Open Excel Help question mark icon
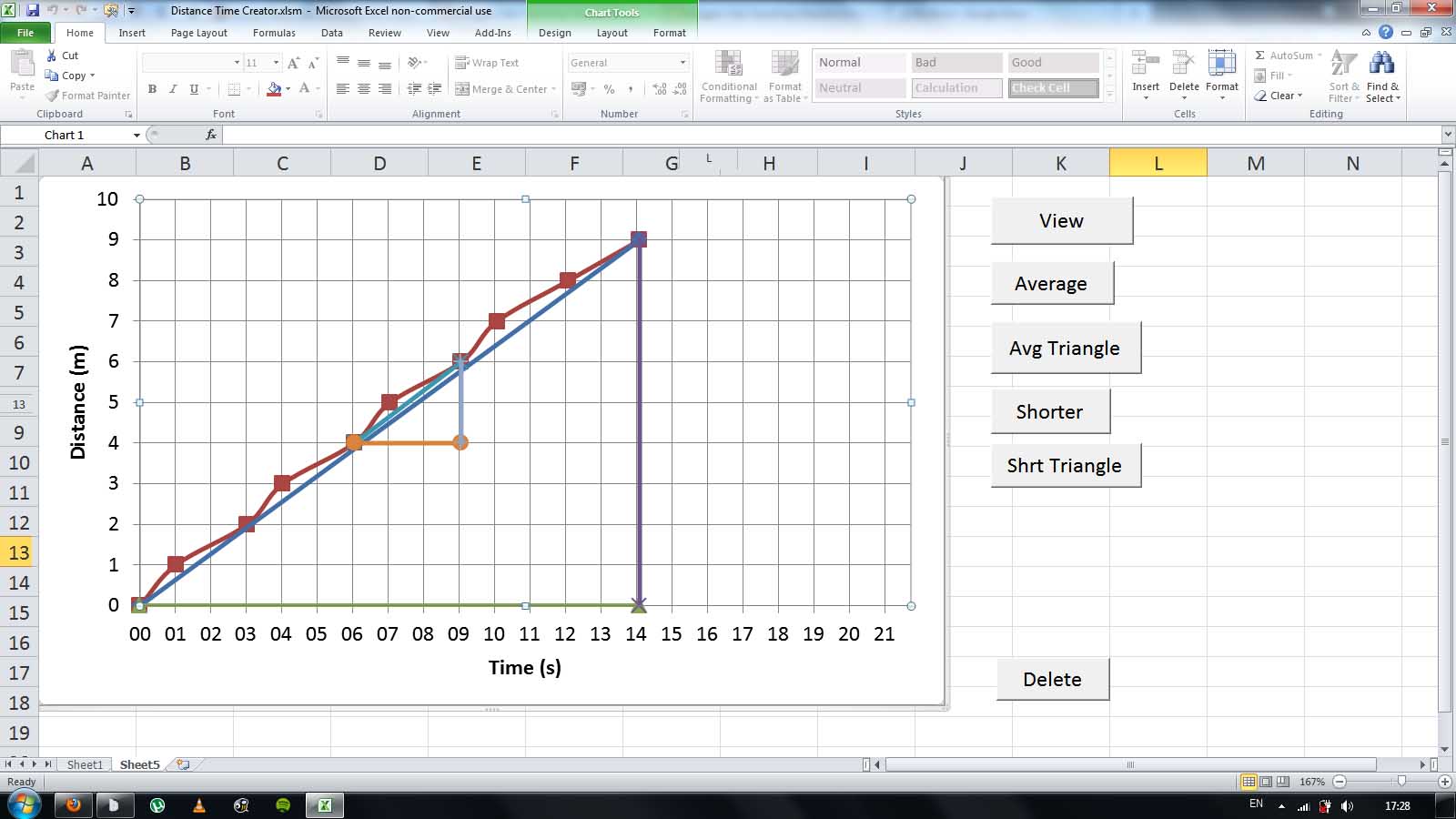 click(x=1386, y=32)
